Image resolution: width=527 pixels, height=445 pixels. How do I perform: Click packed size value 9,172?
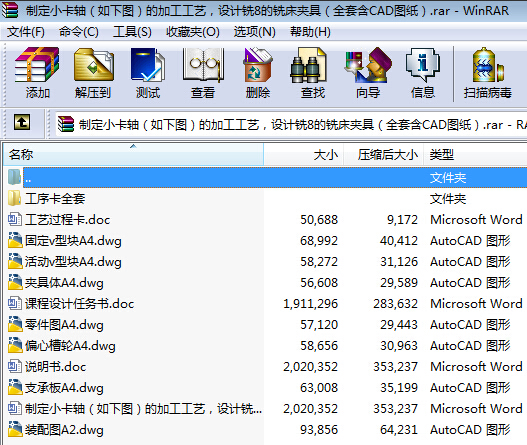[402, 220]
